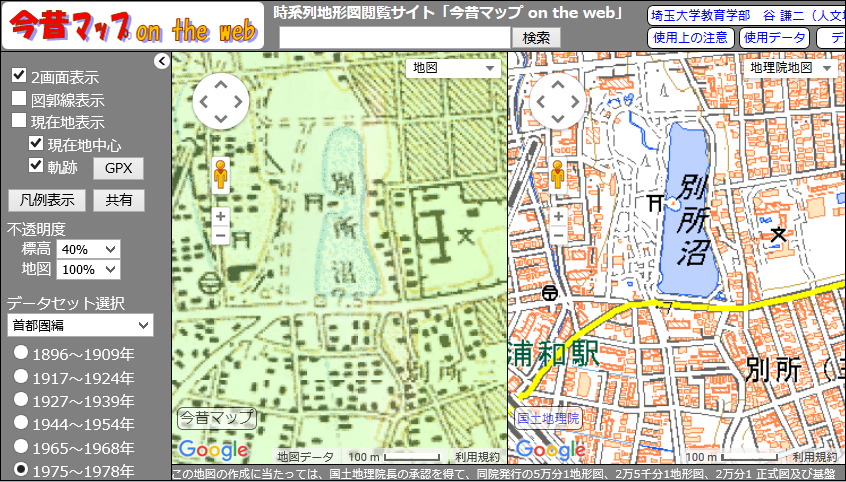Toggle 現在地中心 checkbox
The width and height of the screenshot is (846, 482).
36,143
